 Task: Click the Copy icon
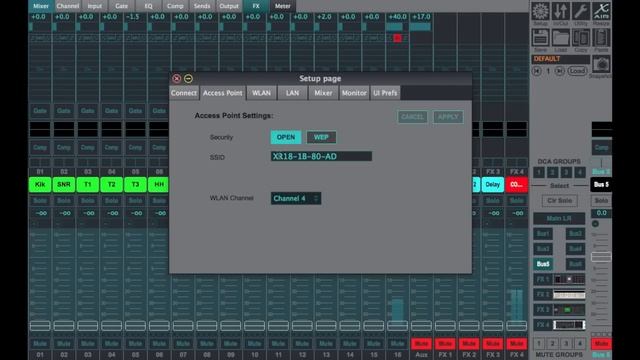coord(581,38)
